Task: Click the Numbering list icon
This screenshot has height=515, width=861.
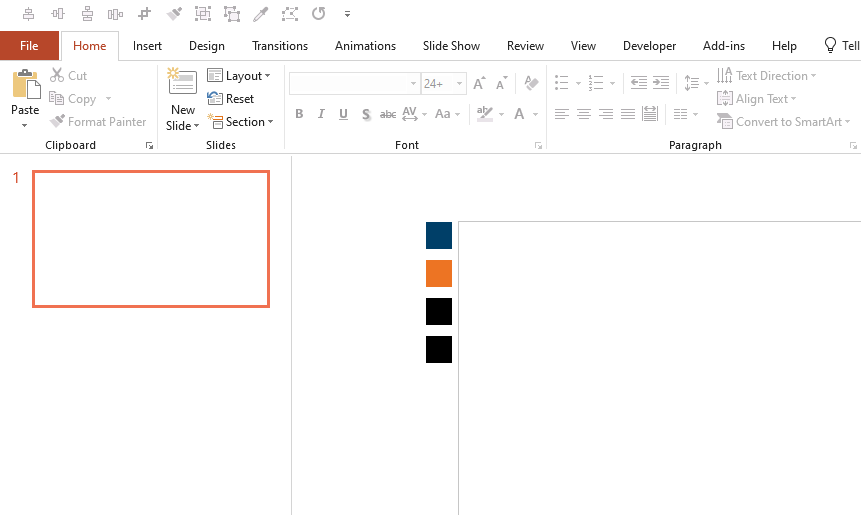Action: coord(596,83)
